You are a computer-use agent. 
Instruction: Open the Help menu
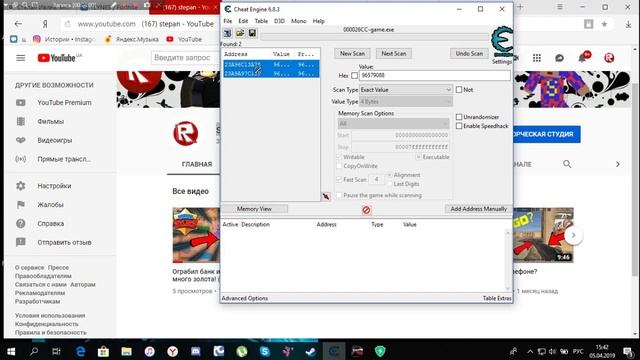[319, 21]
